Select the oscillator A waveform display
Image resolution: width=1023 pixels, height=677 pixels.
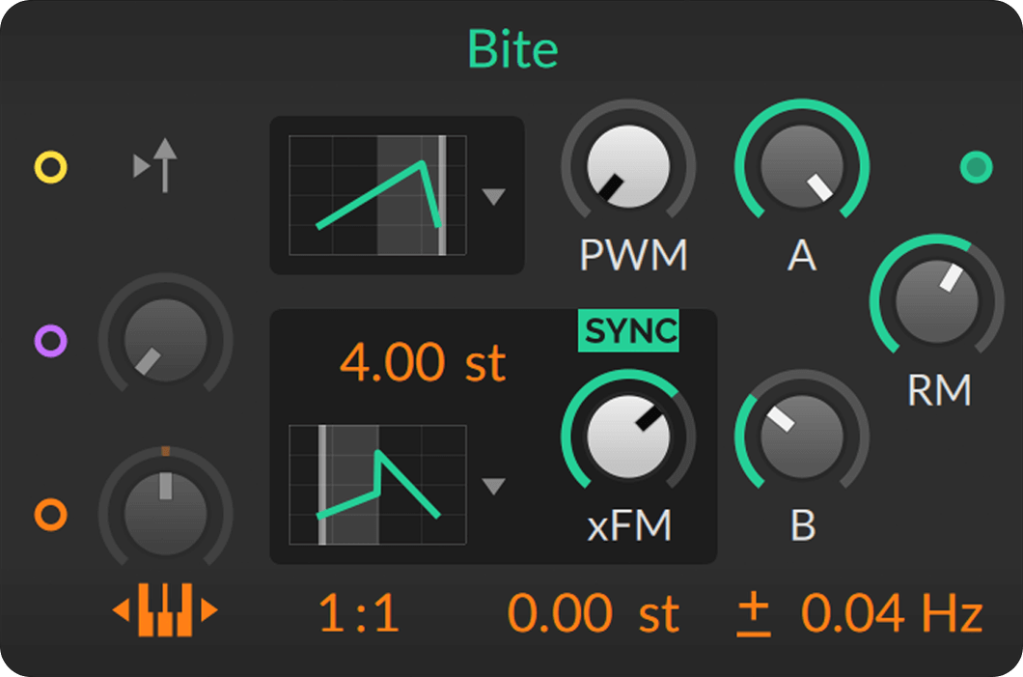coord(378,195)
